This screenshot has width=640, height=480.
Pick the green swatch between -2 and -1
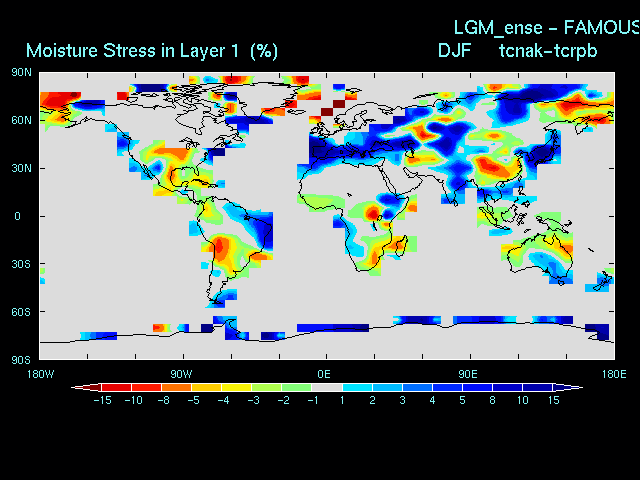(297, 386)
